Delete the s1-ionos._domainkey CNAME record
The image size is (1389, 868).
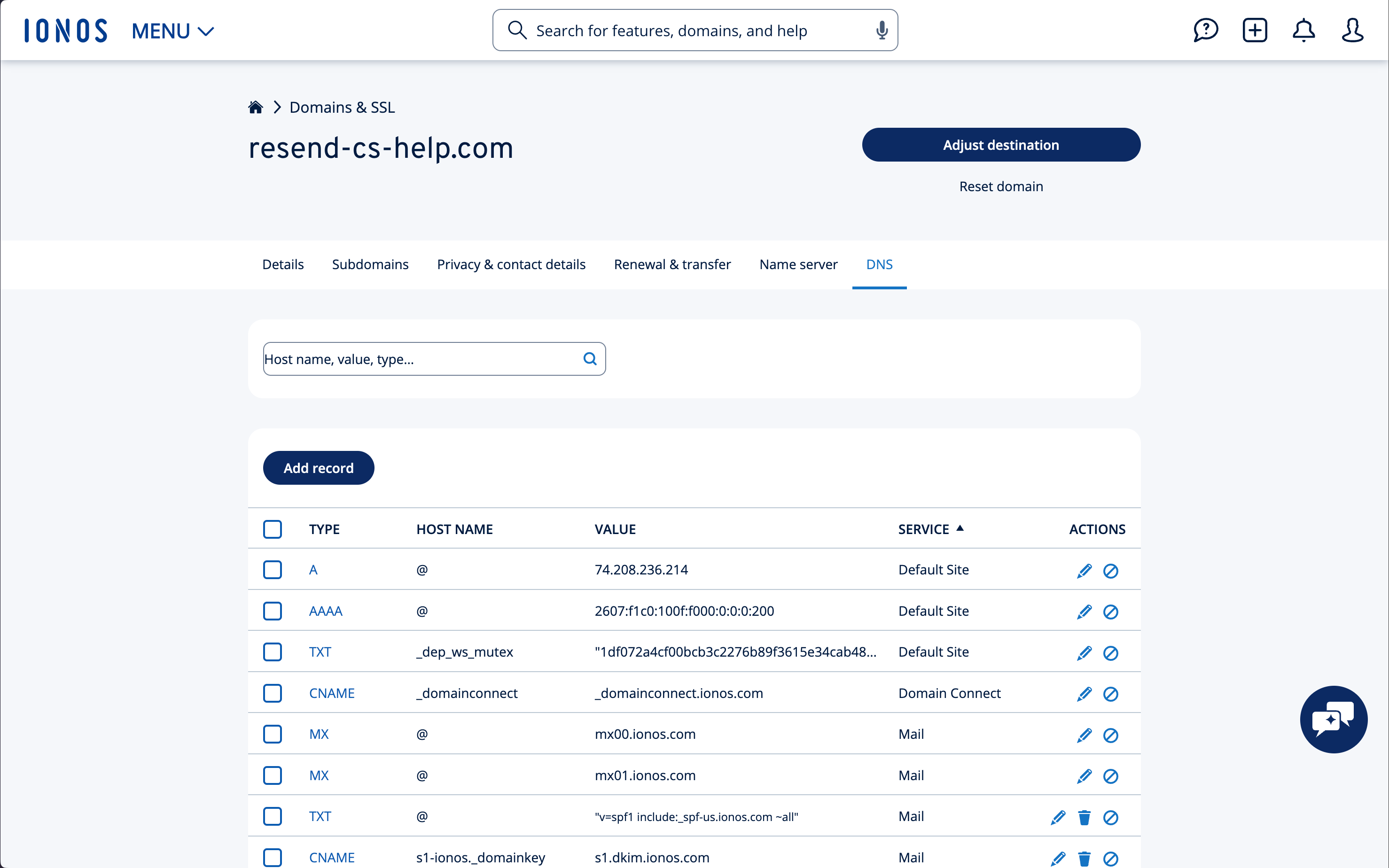click(x=1084, y=858)
